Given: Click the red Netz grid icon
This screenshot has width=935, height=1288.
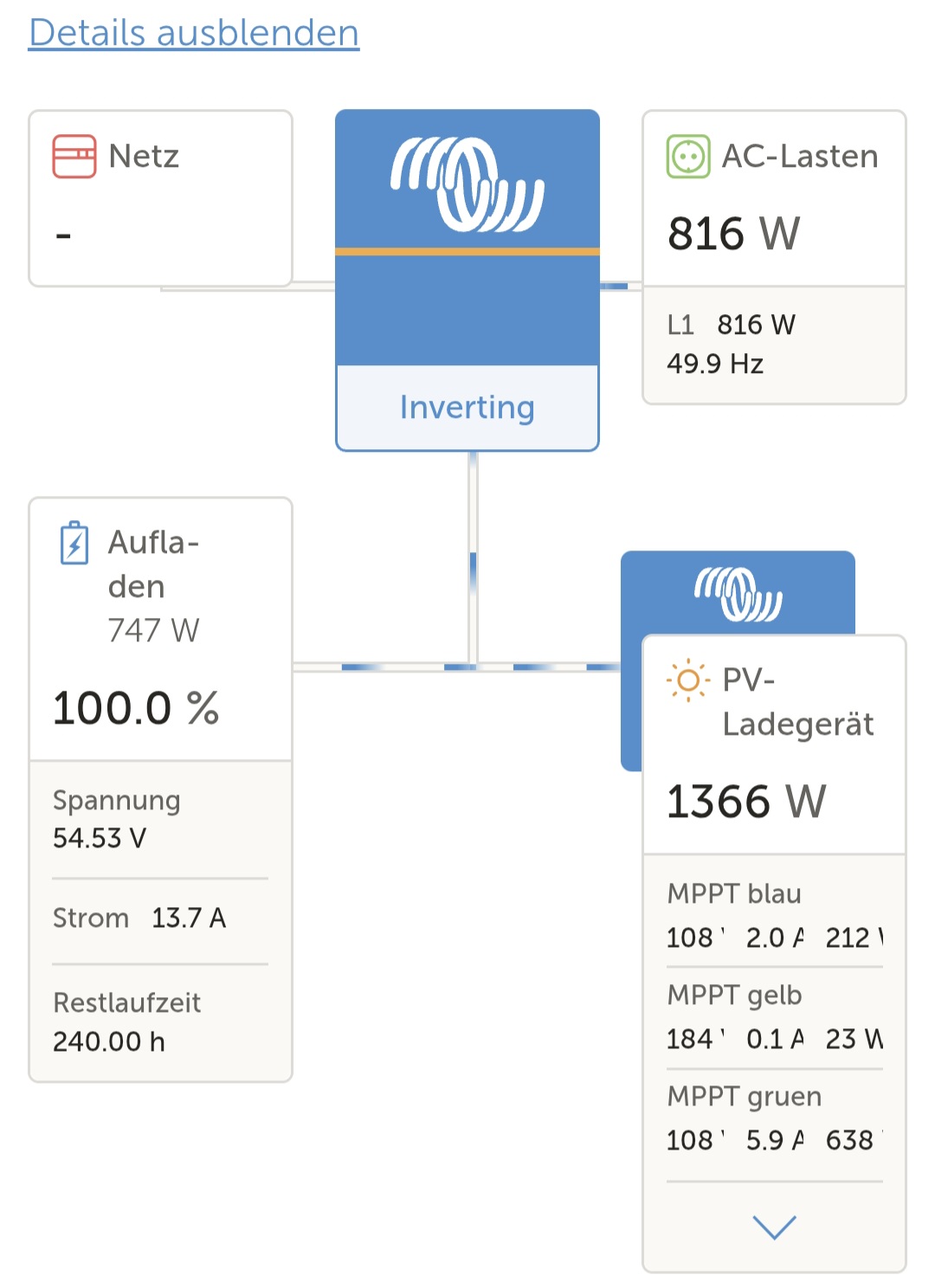Looking at the screenshot, I should pyautogui.click(x=74, y=157).
